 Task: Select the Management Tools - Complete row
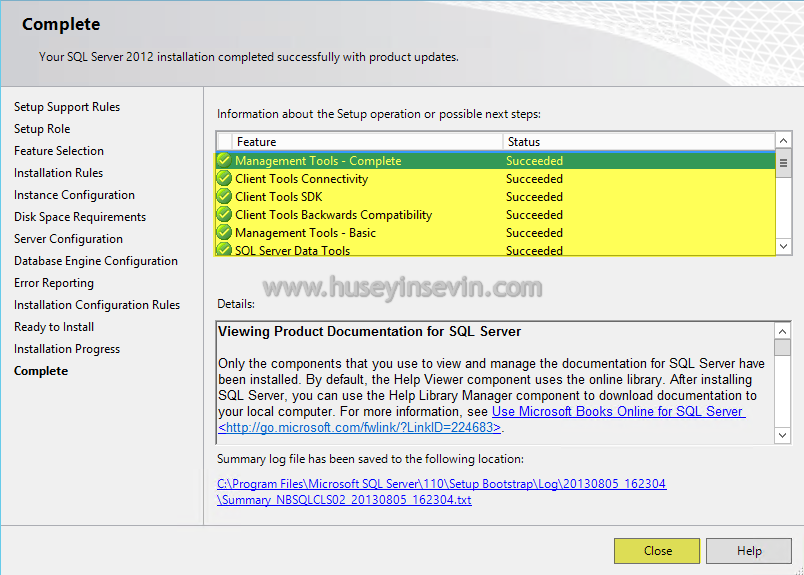coord(495,161)
